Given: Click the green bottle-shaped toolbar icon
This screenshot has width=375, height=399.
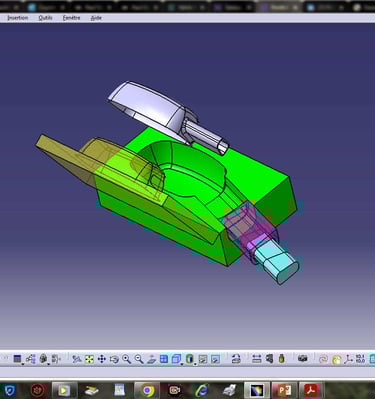Looking at the screenshot, I should coord(282,359).
